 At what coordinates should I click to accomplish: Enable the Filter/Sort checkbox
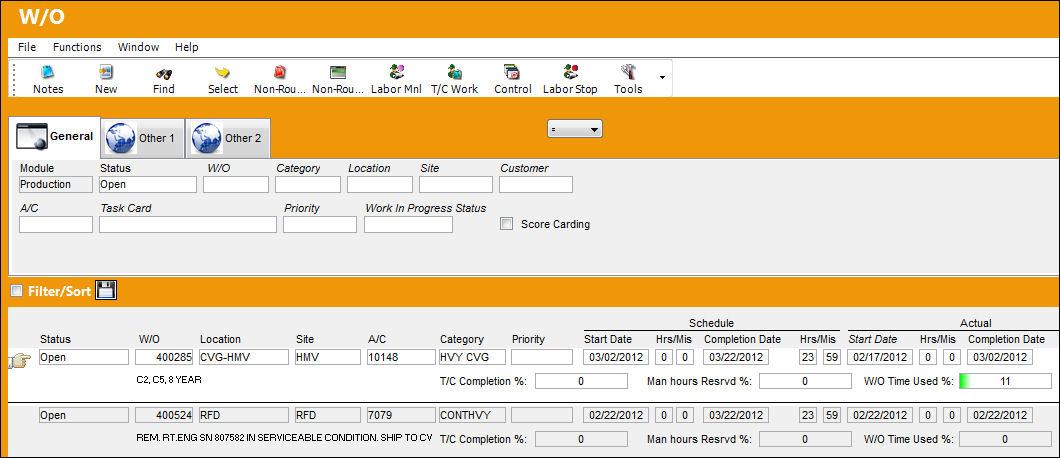click(17, 291)
